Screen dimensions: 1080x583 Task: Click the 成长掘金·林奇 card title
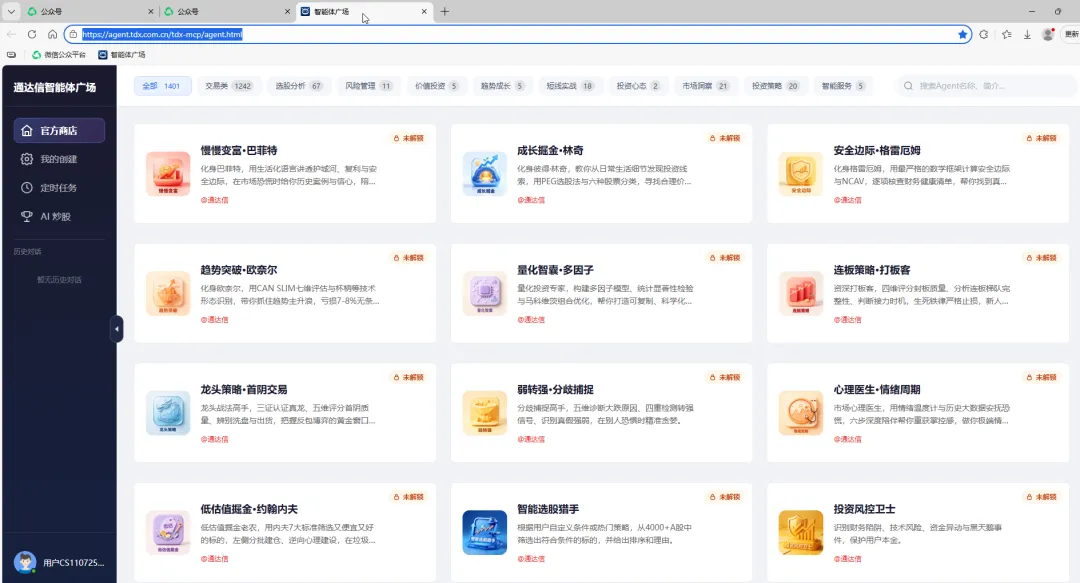coord(550,150)
